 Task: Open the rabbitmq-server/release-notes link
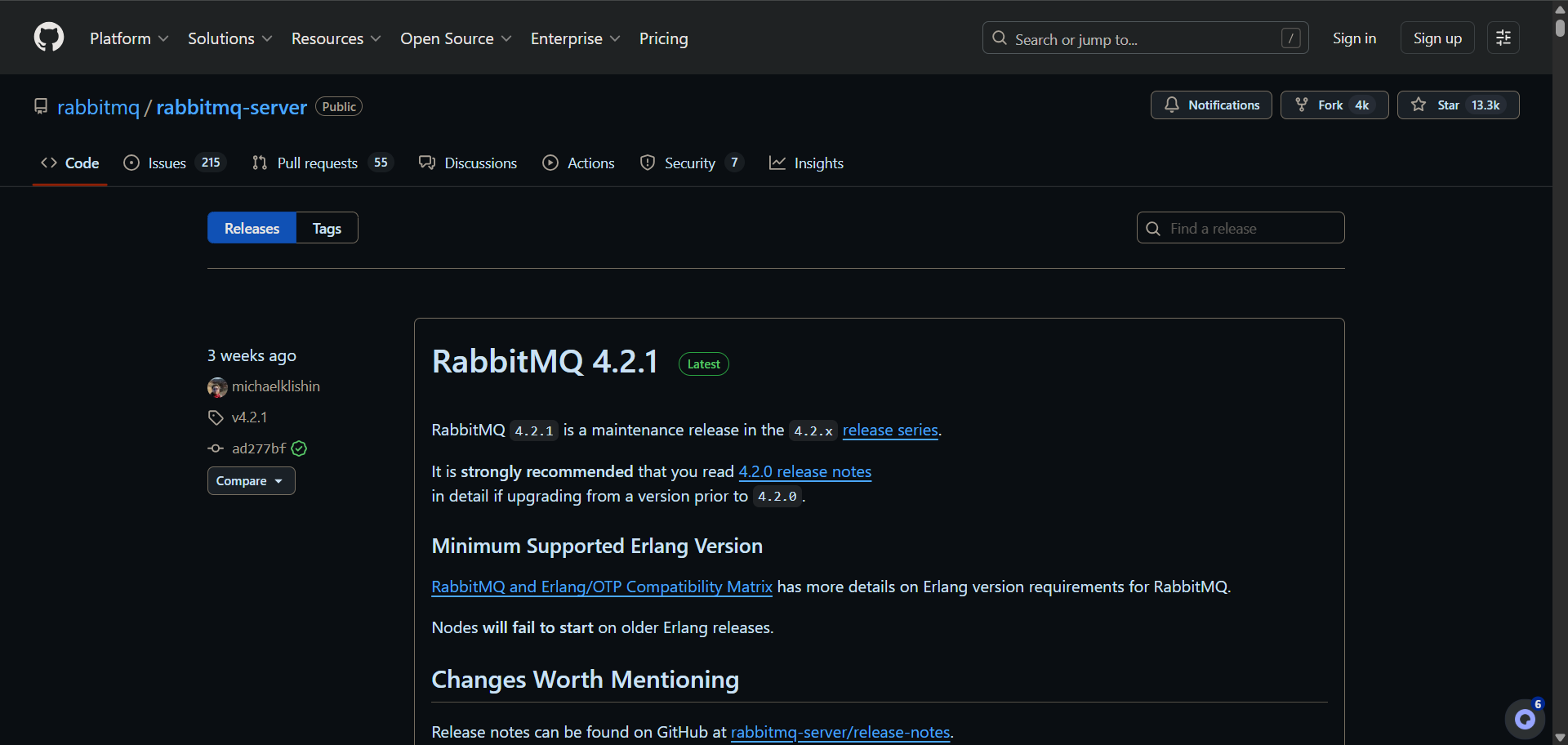pyautogui.click(x=840, y=732)
